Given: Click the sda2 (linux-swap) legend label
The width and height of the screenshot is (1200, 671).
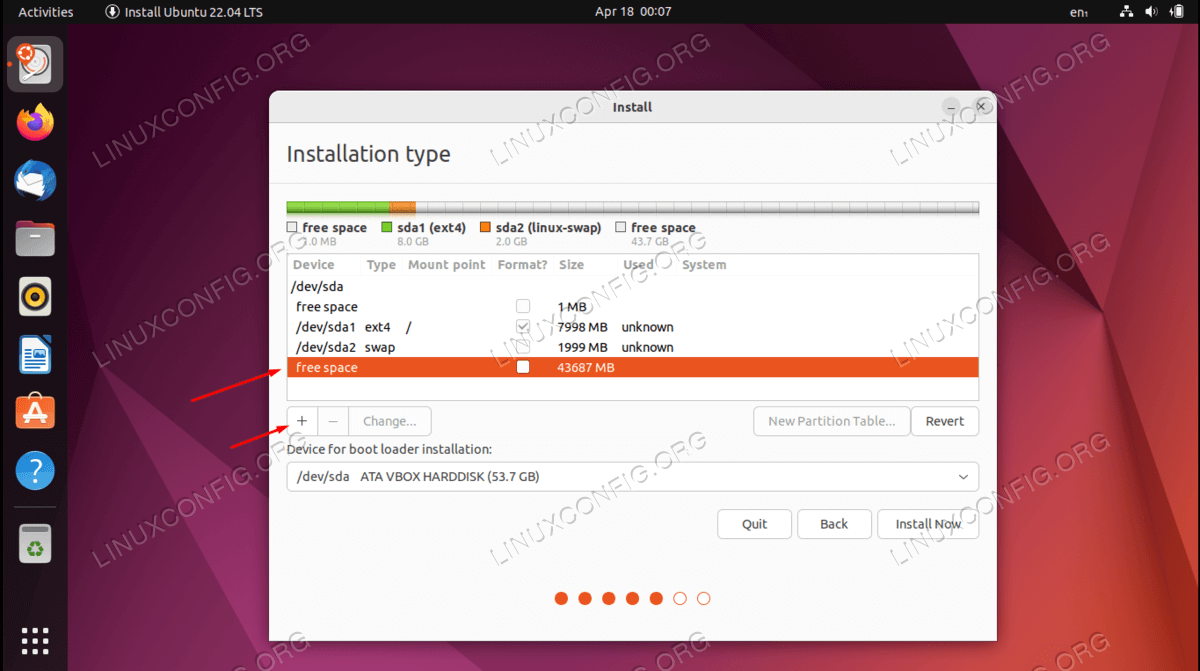Looking at the screenshot, I should [x=549, y=228].
